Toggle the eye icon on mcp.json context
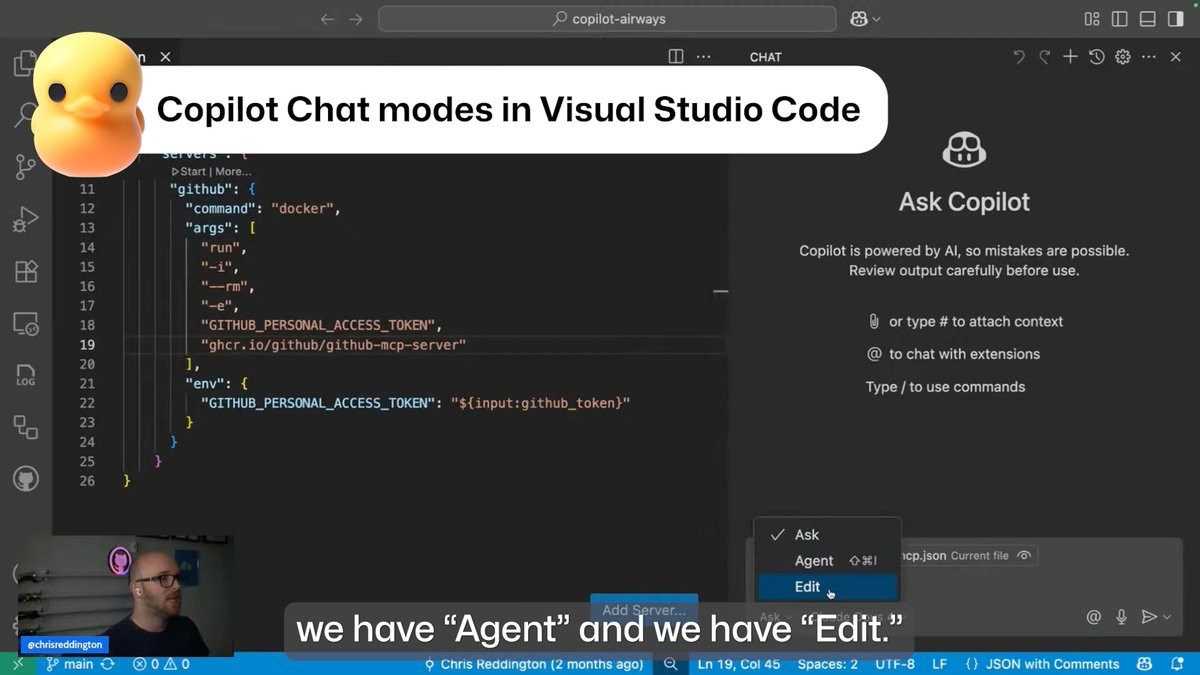 (1023, 555)
